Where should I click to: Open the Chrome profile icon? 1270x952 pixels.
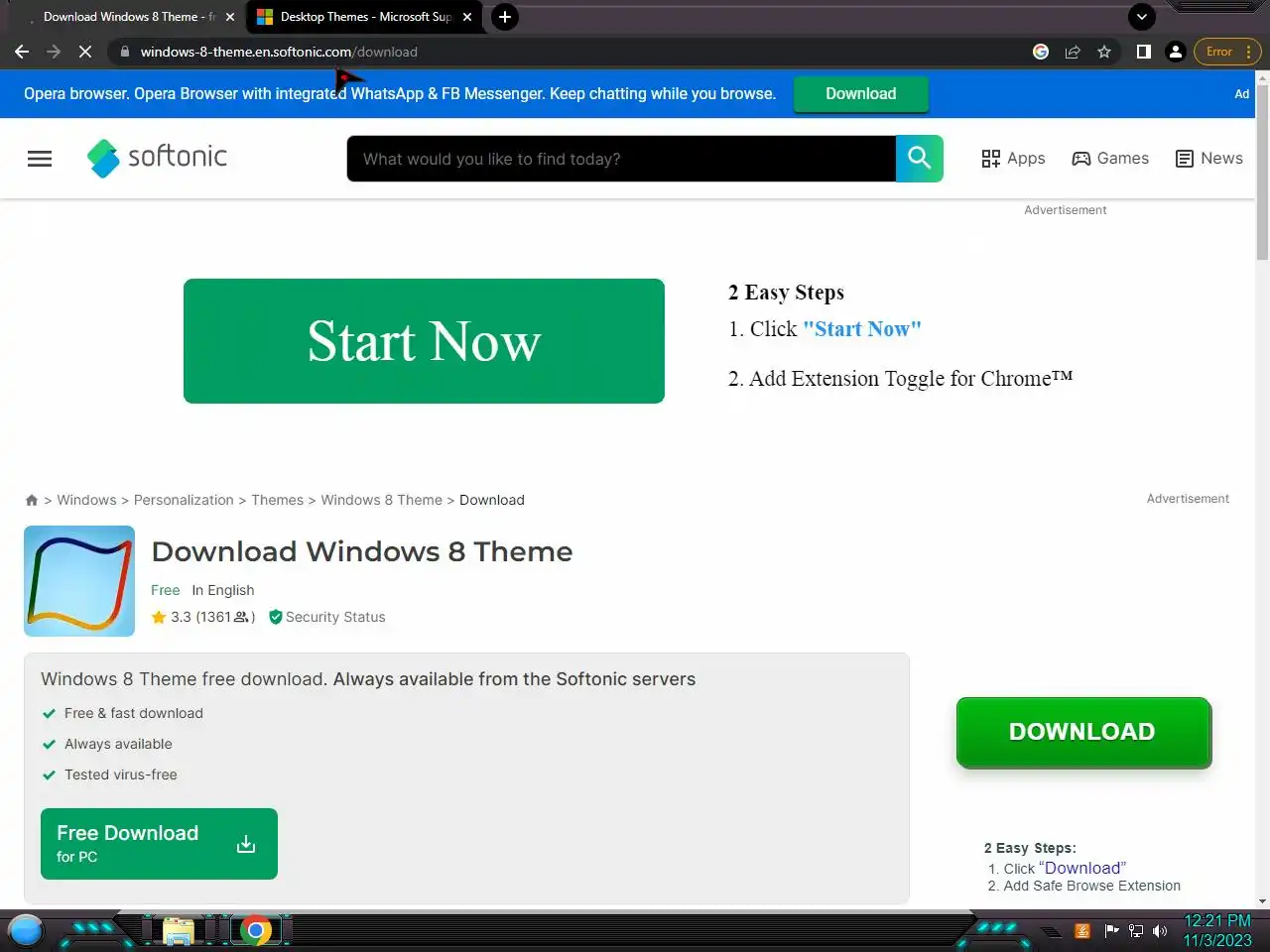click(1176, 52)
